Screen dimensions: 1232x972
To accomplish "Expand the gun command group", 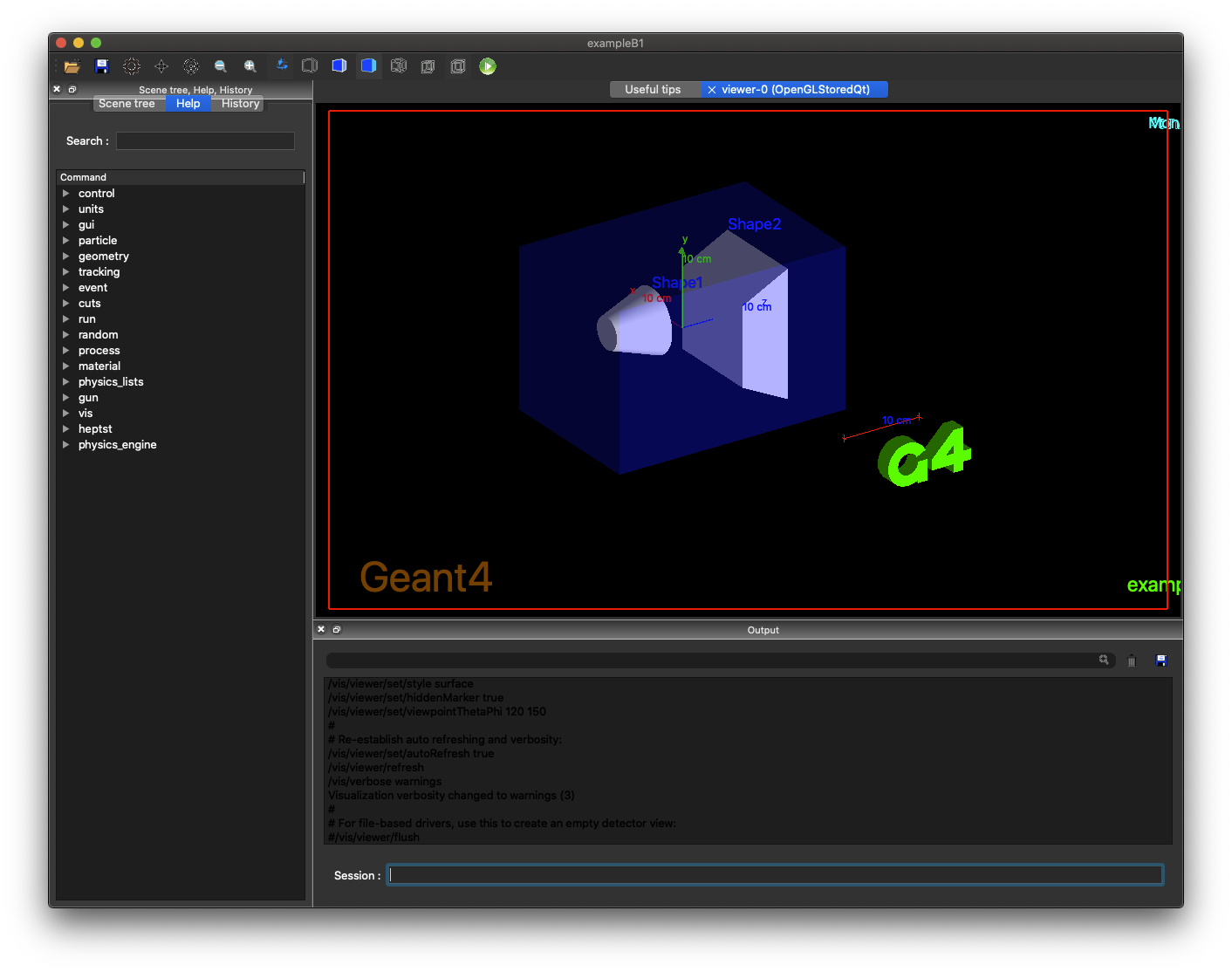I will click(65, 398).
